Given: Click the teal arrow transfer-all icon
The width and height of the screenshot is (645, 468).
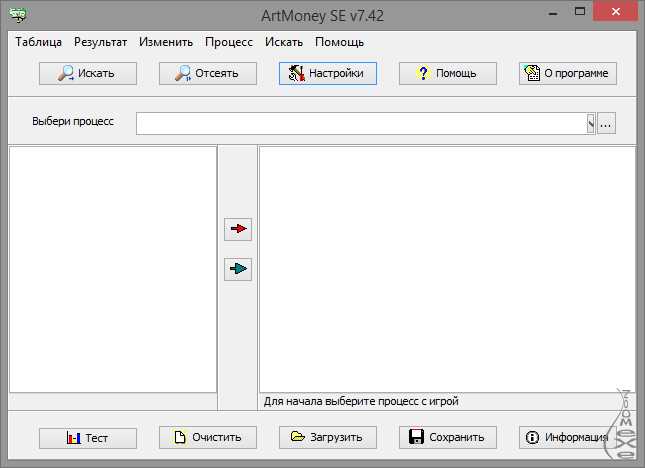Looking at the screenshot, I should (x=238, y=269).
